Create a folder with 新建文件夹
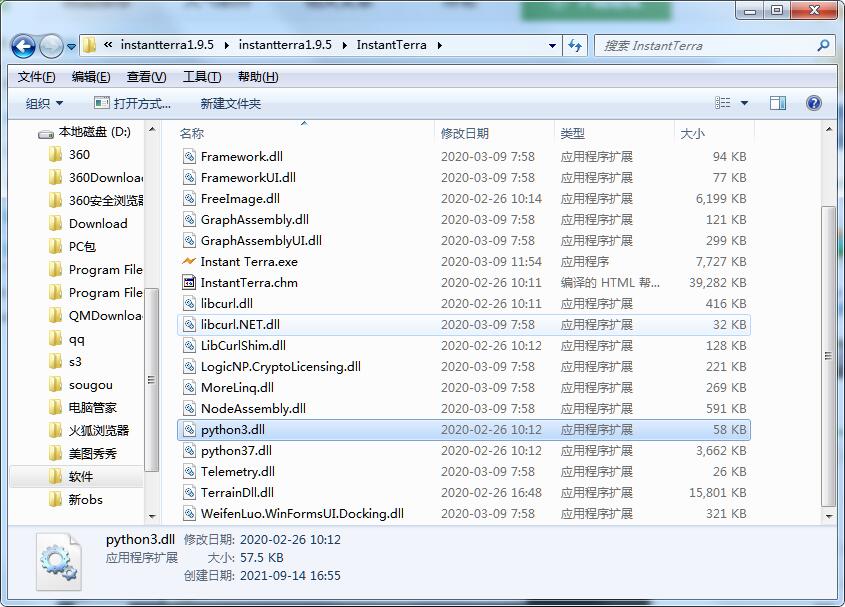Viewport: 845px width, 607px height. tap(231, 104)
